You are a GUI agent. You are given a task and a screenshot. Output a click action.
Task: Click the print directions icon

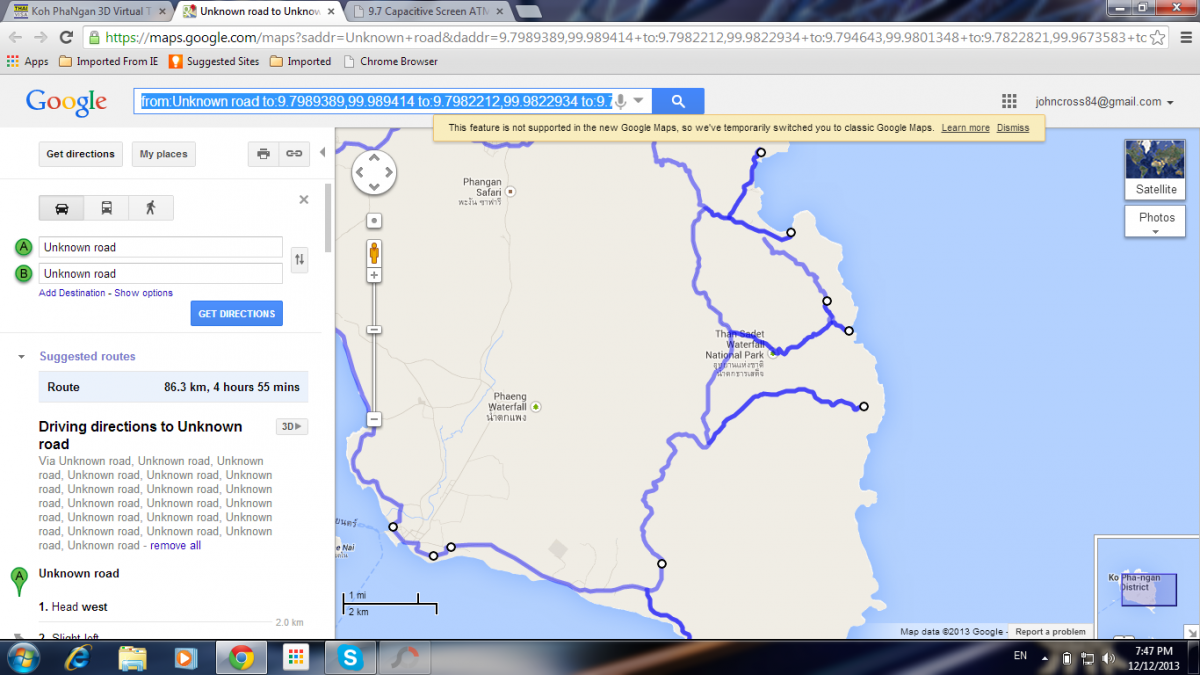tap(263, 154)
